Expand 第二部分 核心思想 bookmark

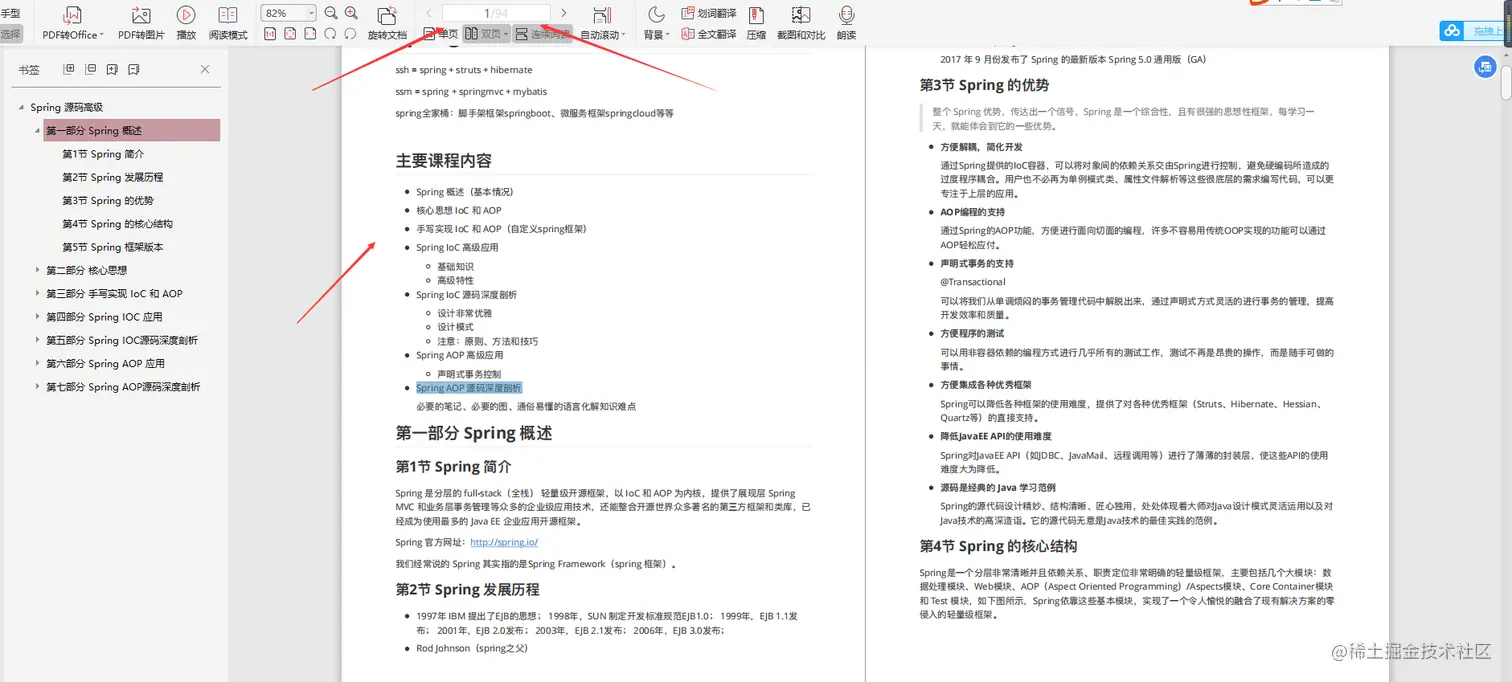click(38, 270)
